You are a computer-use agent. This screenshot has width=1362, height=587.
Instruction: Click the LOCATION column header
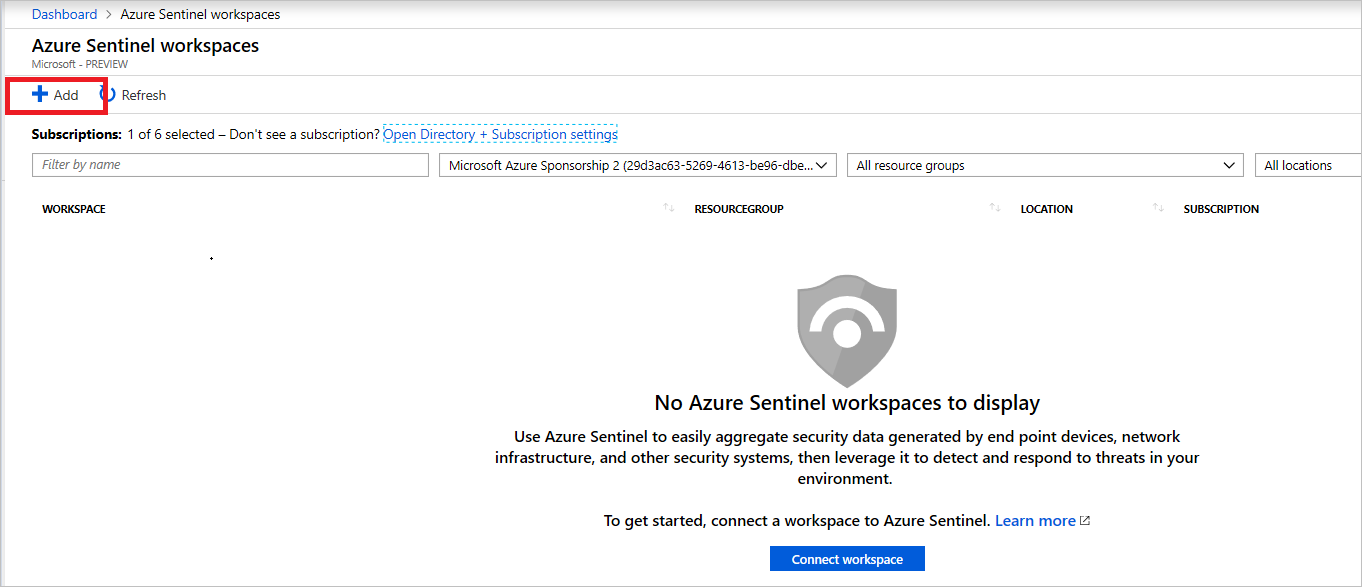[x=1047, y=209]
